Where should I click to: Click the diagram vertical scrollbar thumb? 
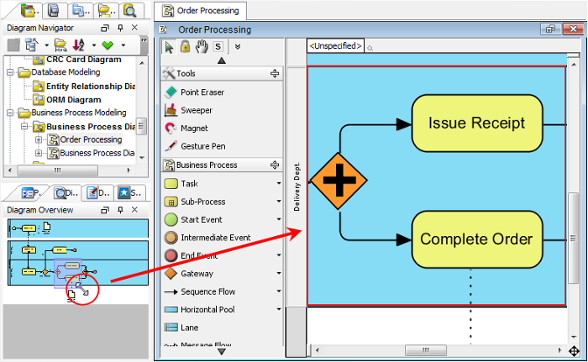coord(573,238)
